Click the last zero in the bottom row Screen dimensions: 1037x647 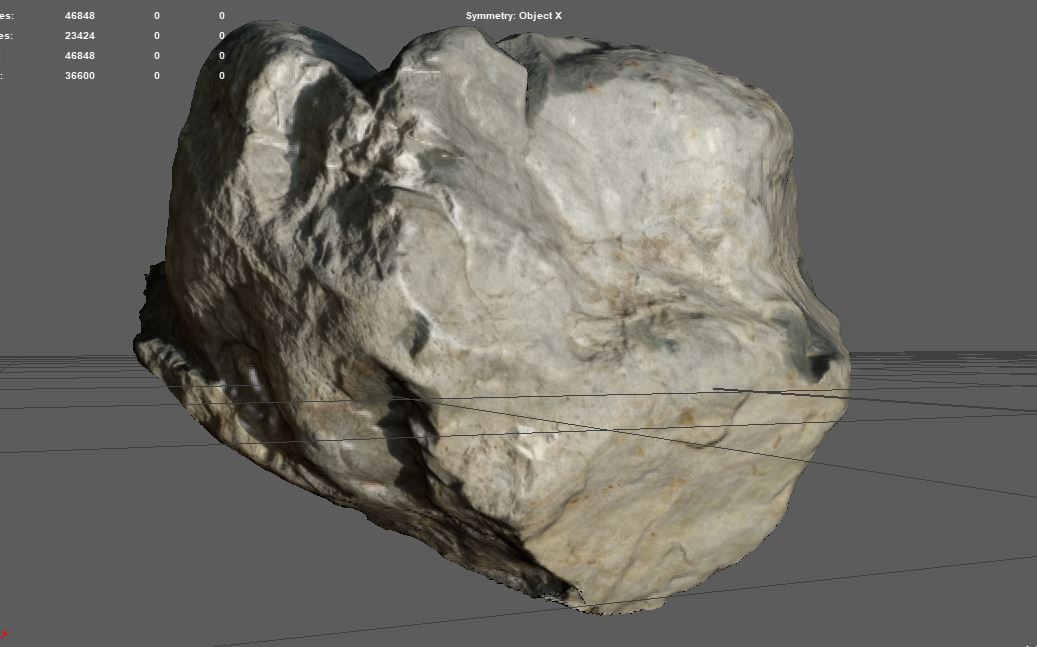pyautogui.click(x=222, y=76)
